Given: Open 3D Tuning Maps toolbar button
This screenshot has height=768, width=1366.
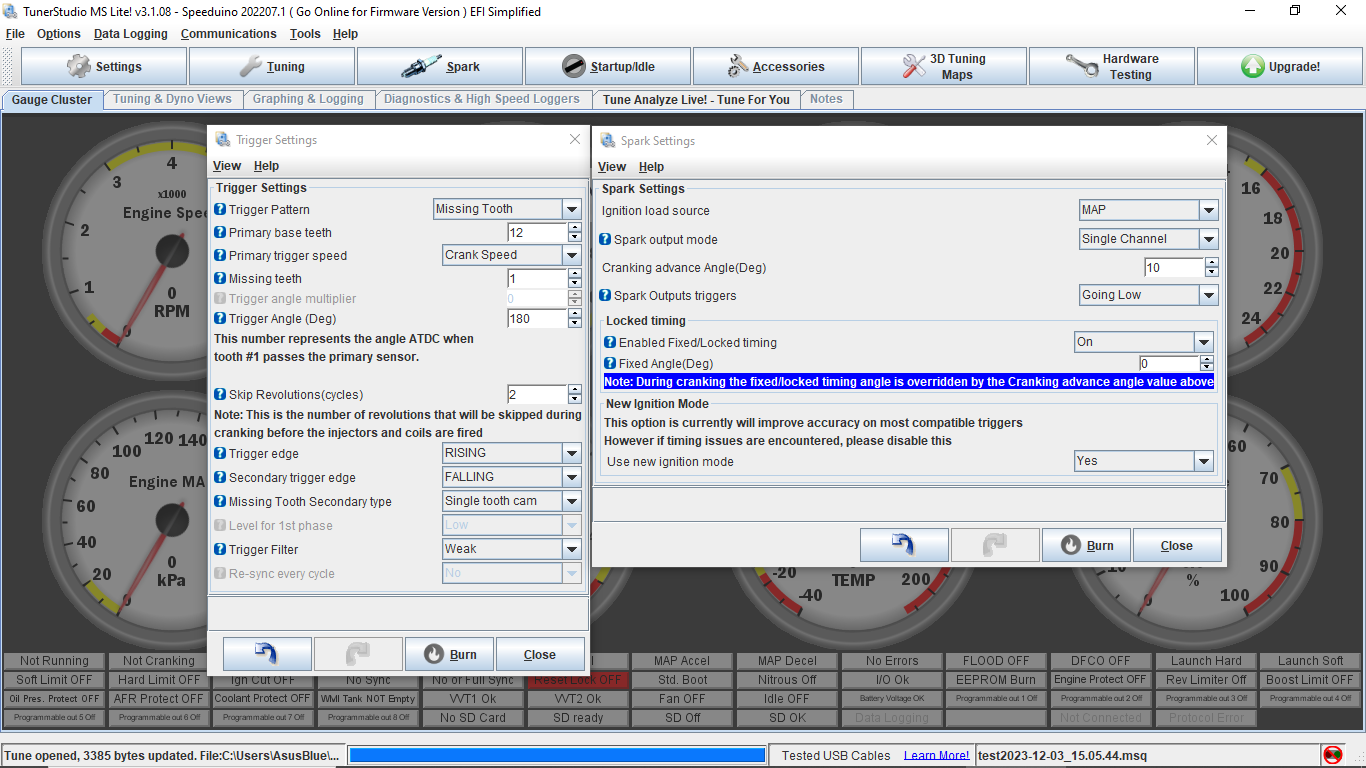Looking at the screenshot, I should pos(944,67).
